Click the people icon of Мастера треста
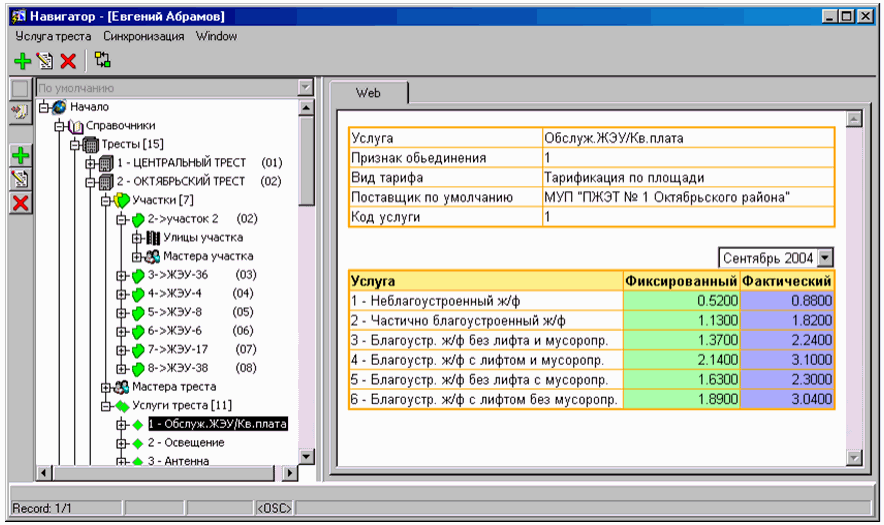 122,387
